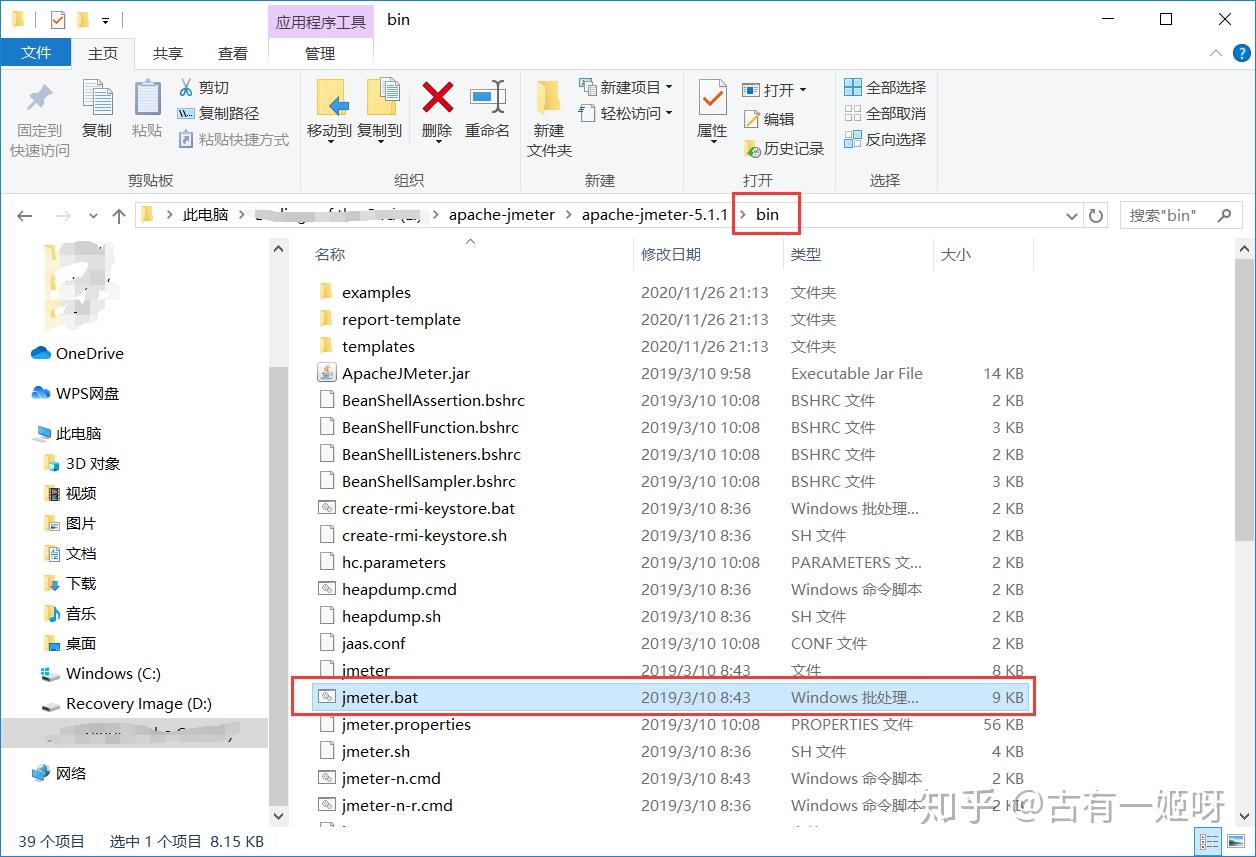1256x857 pixels.
Task: Sort by 大小 column header
Action: pos(956,254)
